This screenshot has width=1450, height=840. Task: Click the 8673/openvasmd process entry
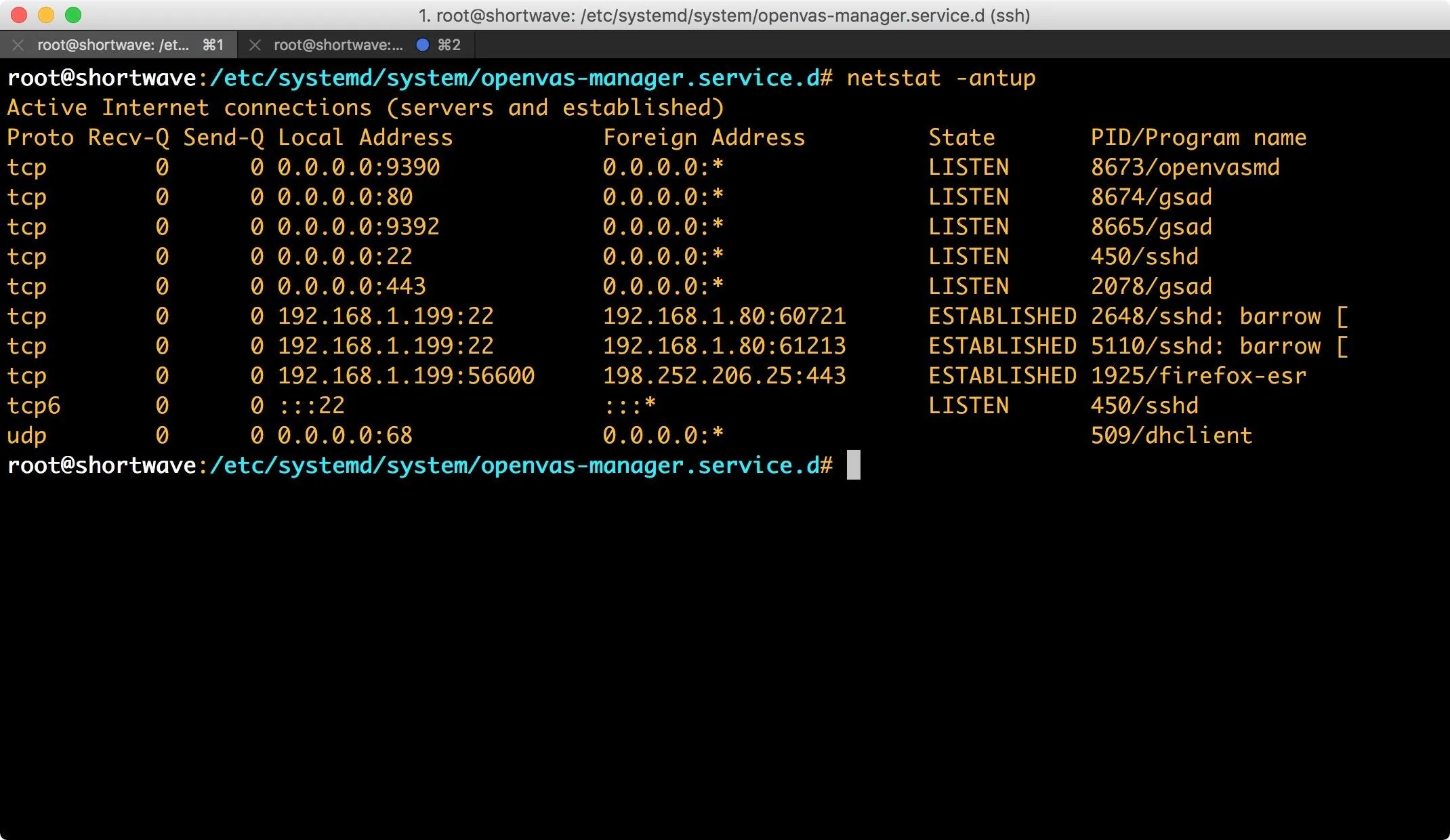[x=1185, y=167]
